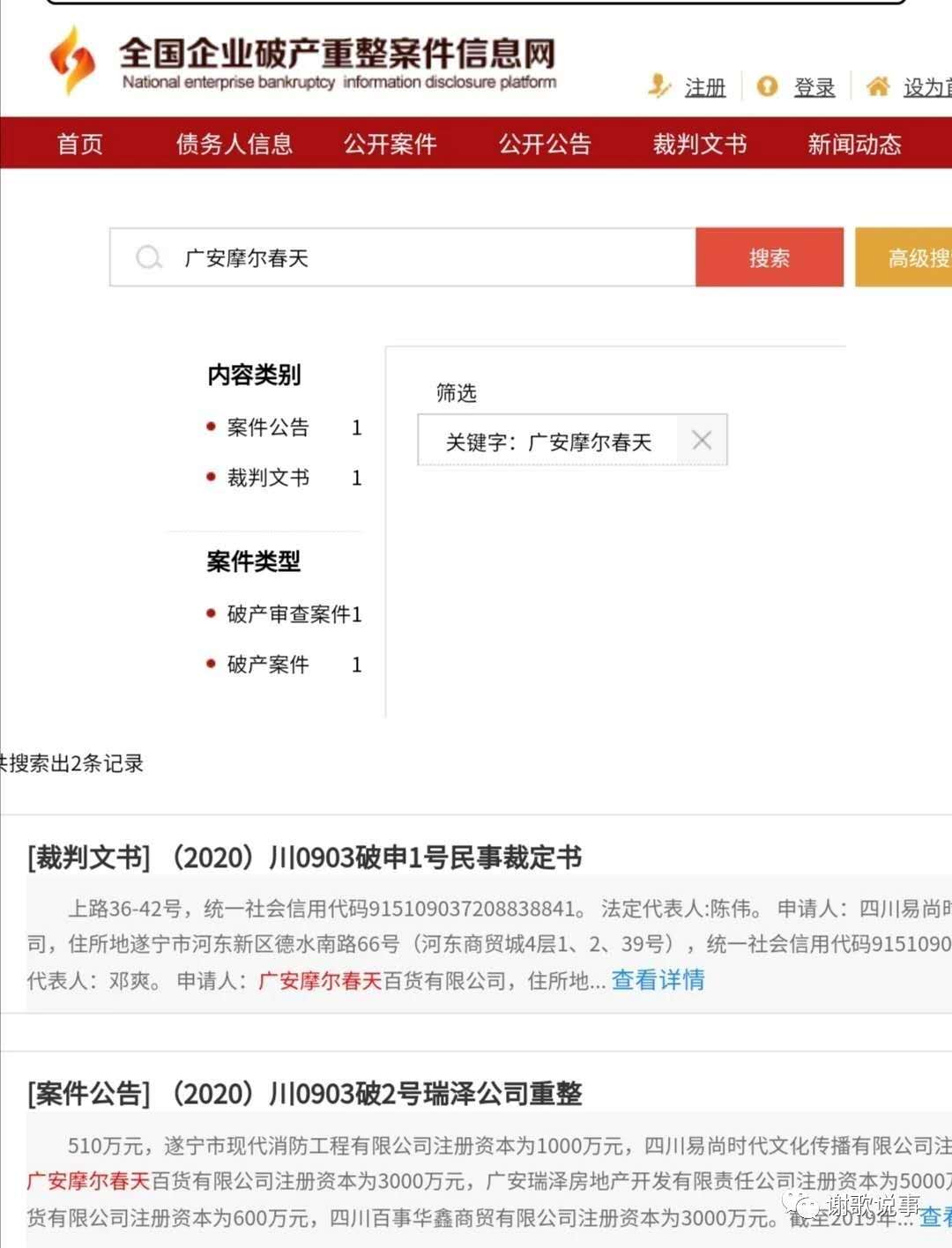
Task: Open the orange advanced search button
Action: pyautogui.click(x=904, y=257)
